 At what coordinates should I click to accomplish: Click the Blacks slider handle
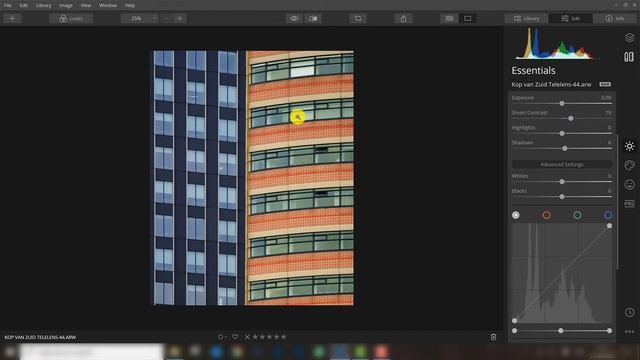(562, 197)
